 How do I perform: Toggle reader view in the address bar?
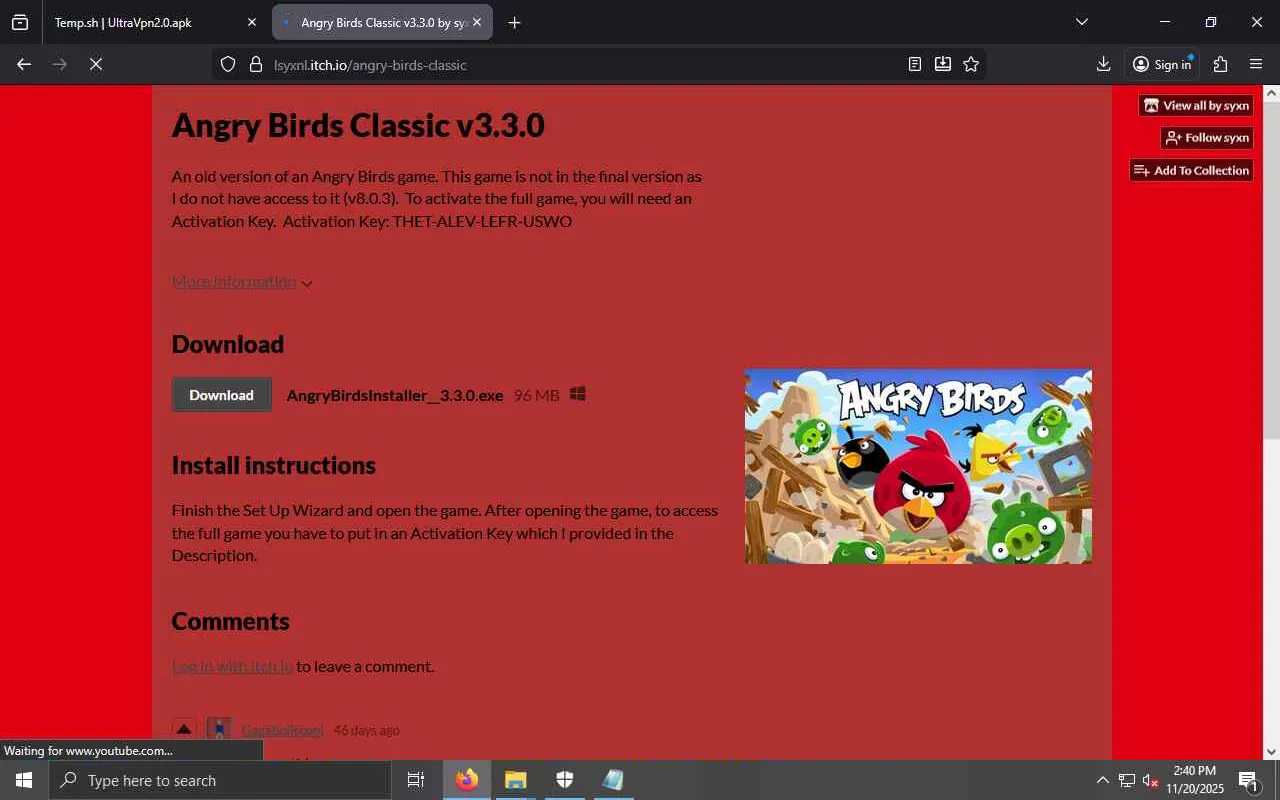click(x=914, y=64)
